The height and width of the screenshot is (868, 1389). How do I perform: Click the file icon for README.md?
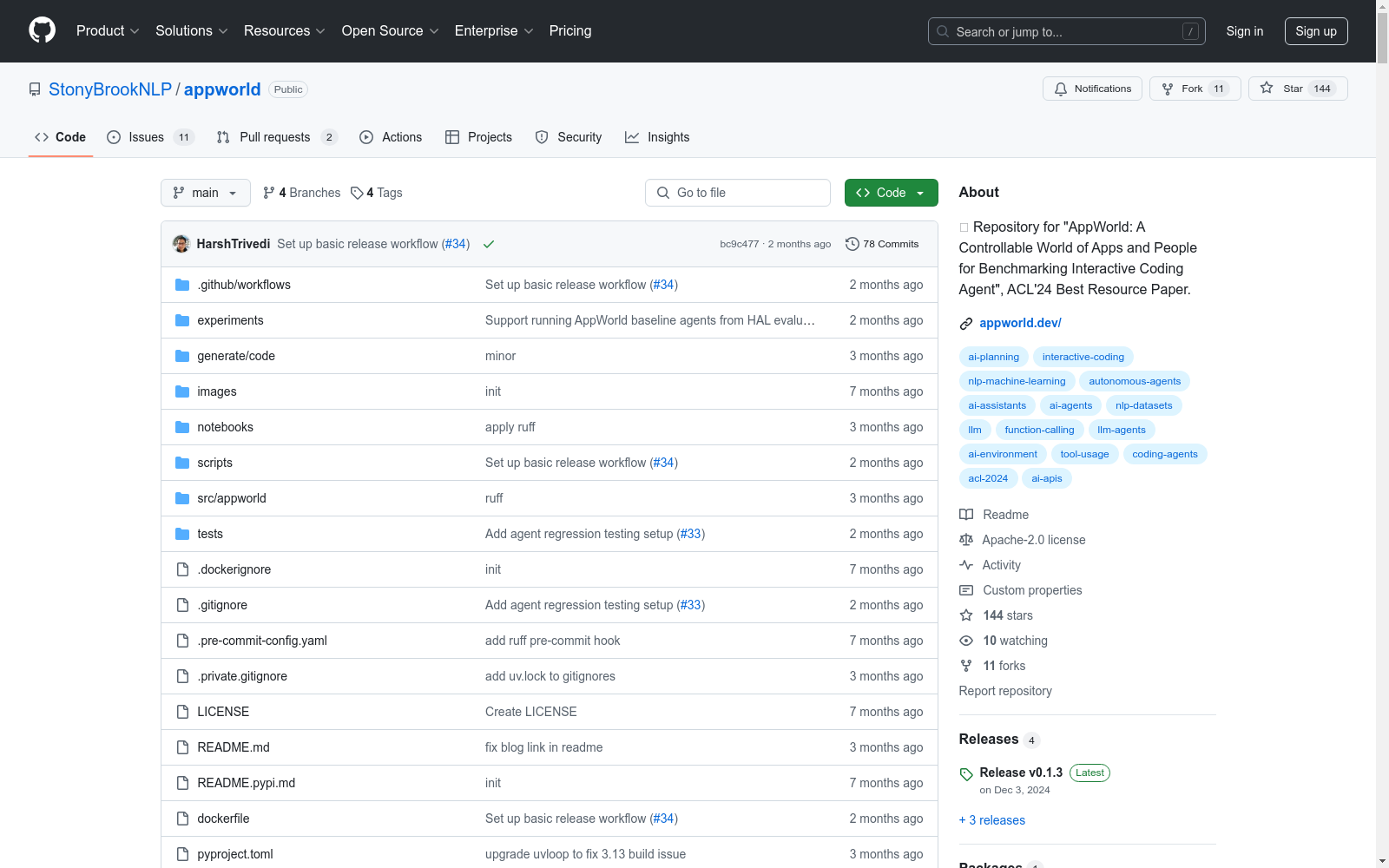[x=182, y=747]
